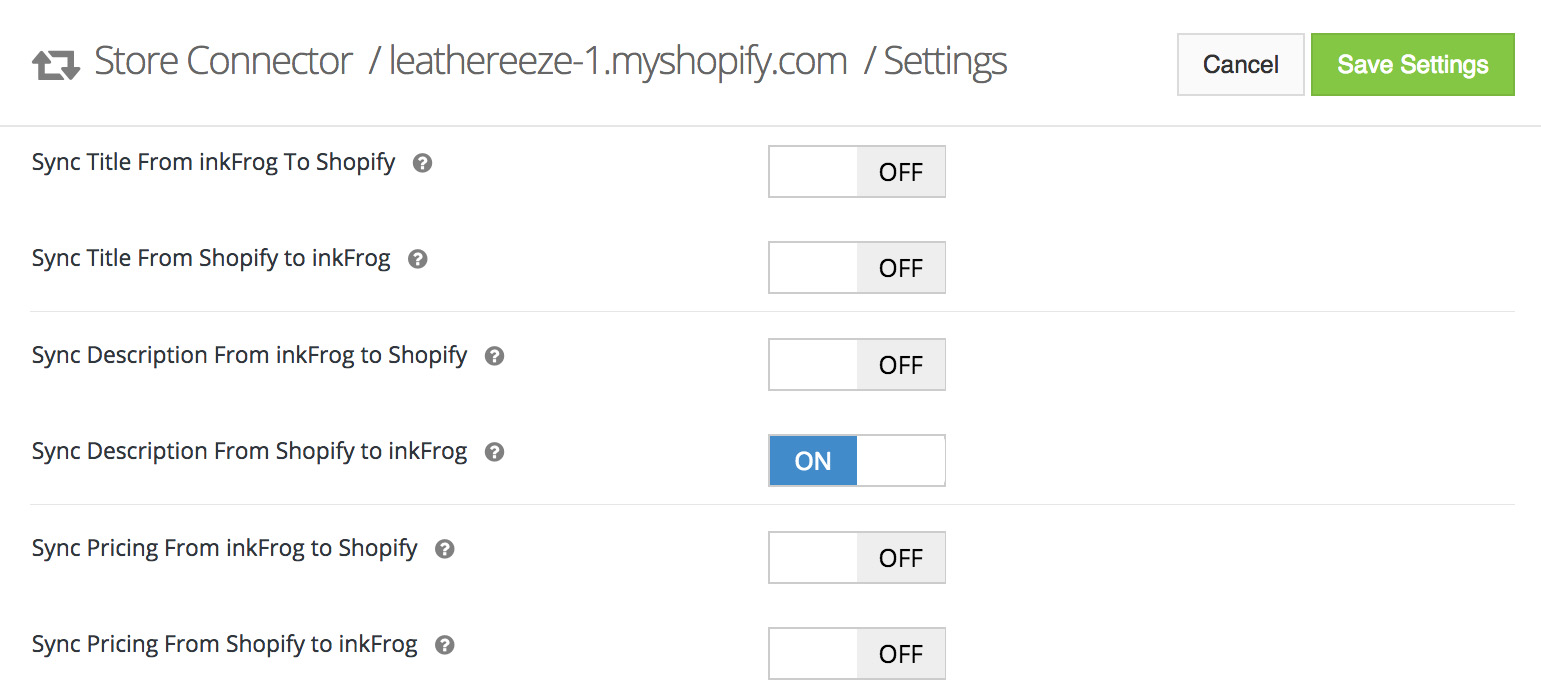The width and height of the screenshot is (1541, 697).
Task: Cancel the settings changes
Action: pos(1241,65)
